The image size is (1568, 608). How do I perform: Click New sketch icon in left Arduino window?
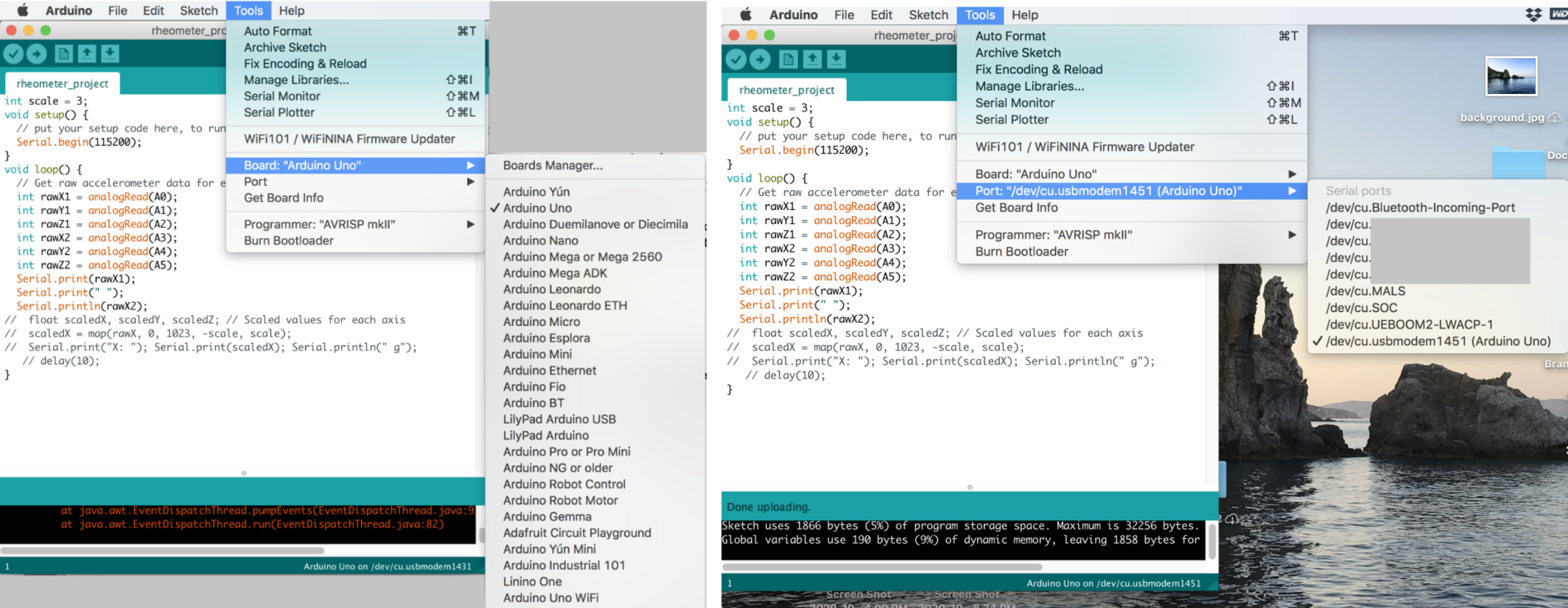[x=64, y=54]
